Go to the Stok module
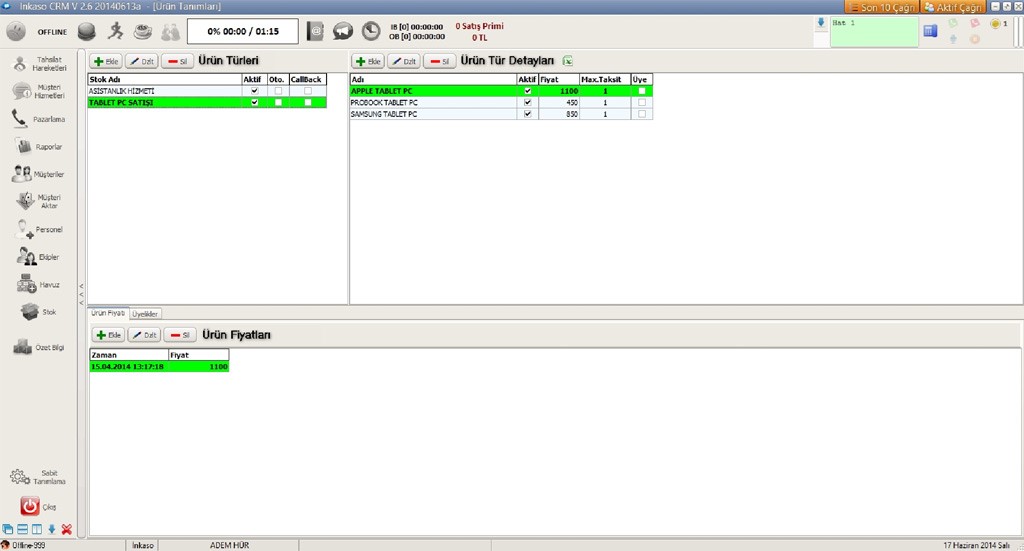This screenshot has width=1024, height=551. (37, 312)
